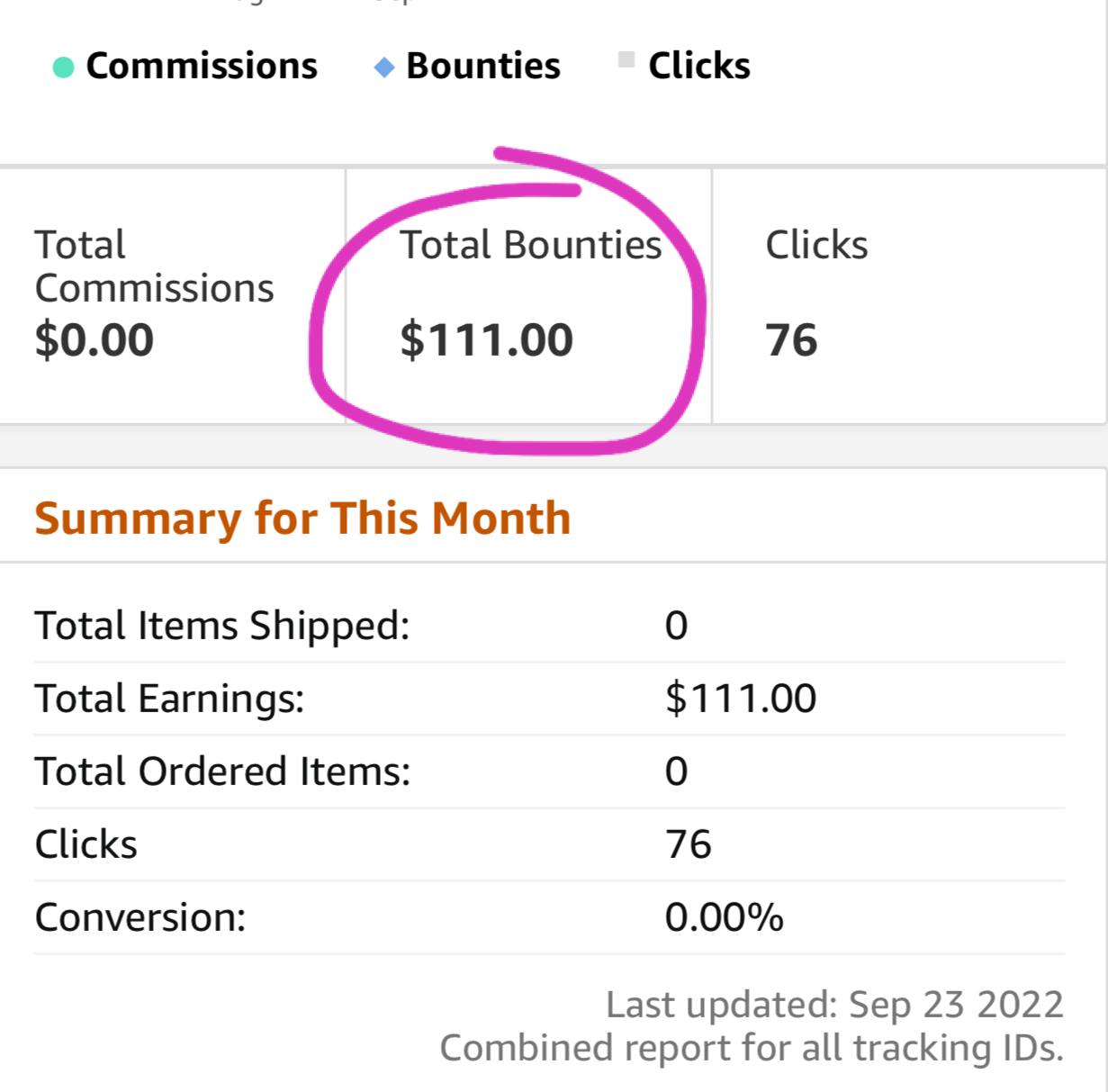Toggle the Bounties series label
This screenshot has width=1108, height=1092.
tap(483, 66)
